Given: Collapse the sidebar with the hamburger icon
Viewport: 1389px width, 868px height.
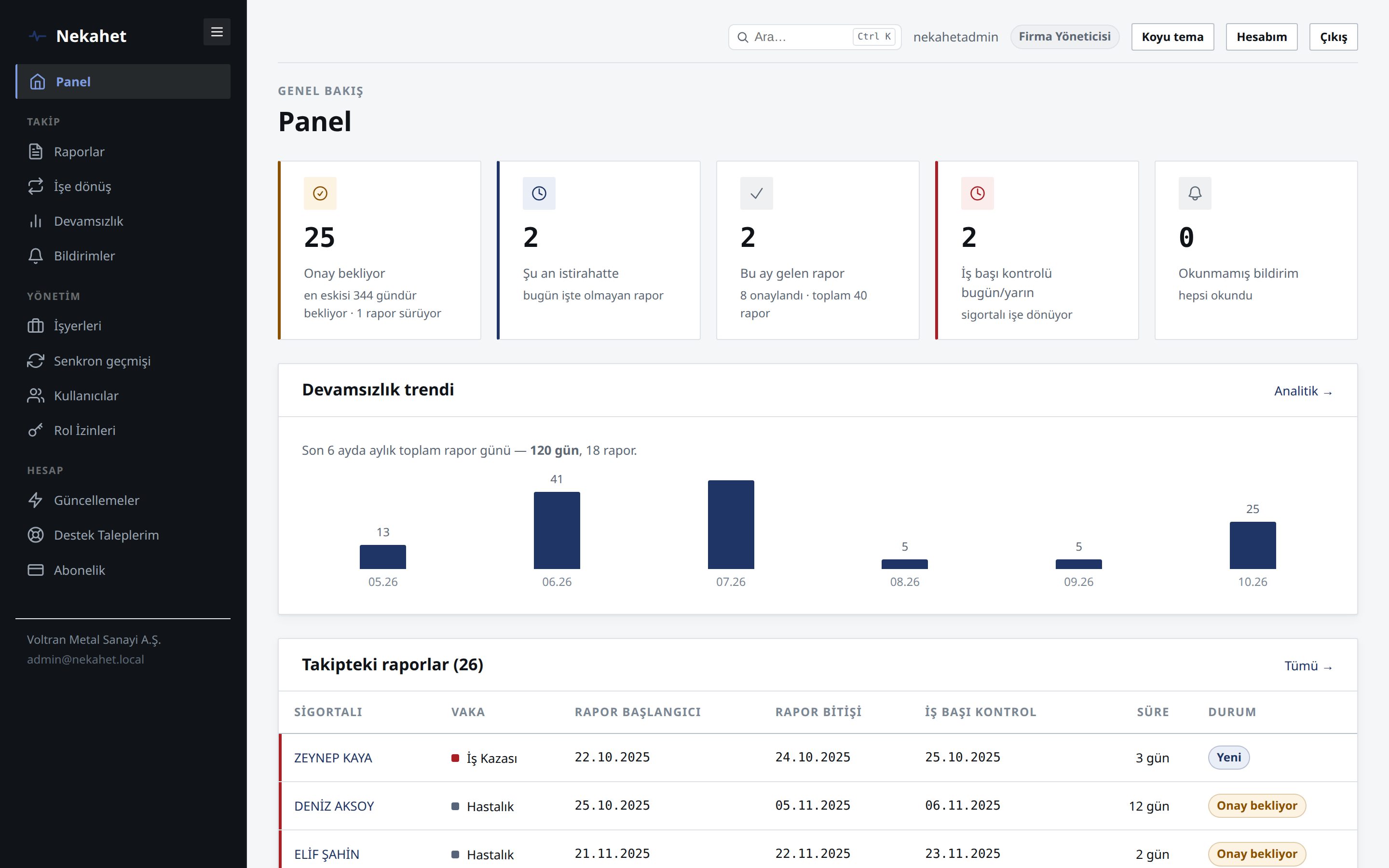Looking at the screenshot, I should [x=217, y=32].
